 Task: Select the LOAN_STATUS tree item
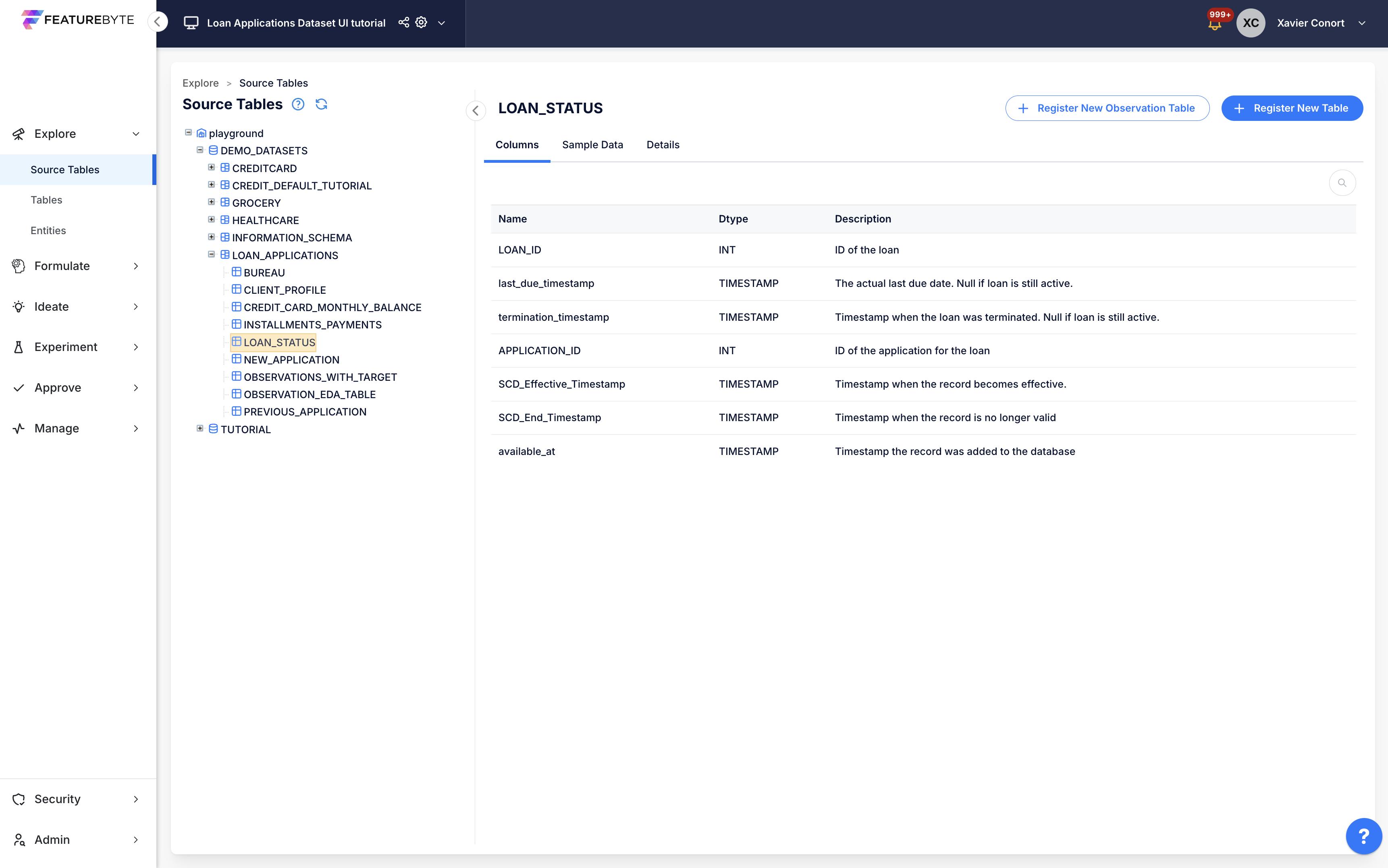[x=273, y=342]
